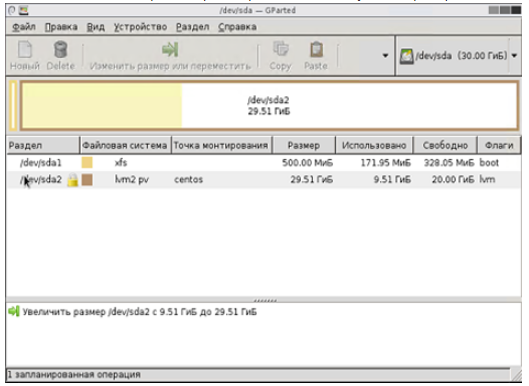Image resolution: width=529 pixels, height=386 pixels.
Task: Expand the device list arrow next to 30.00 ГиБ
Action: point(514,56)
